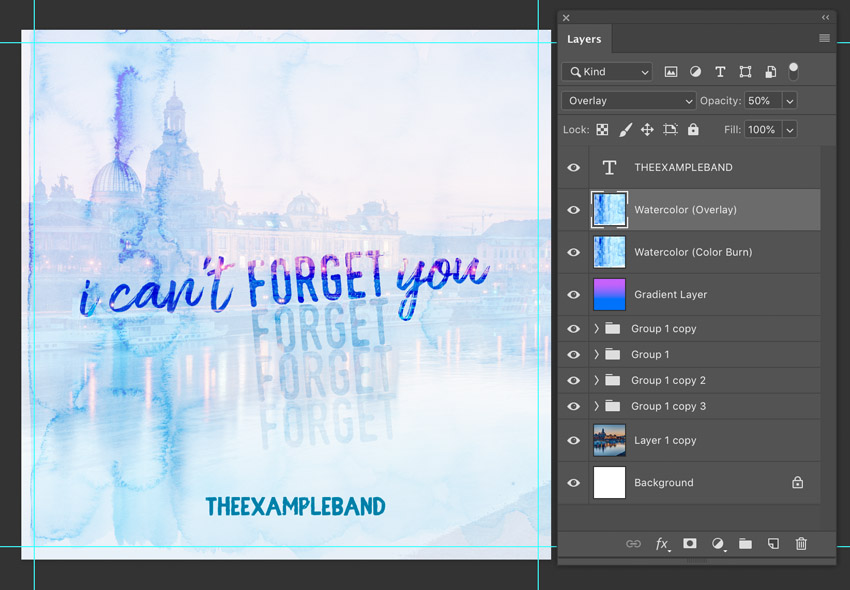Screen dimensions: 850x590
Task: Filter layers by pixel layer icon
Action: pyautogui.click(x=671, y=72)
